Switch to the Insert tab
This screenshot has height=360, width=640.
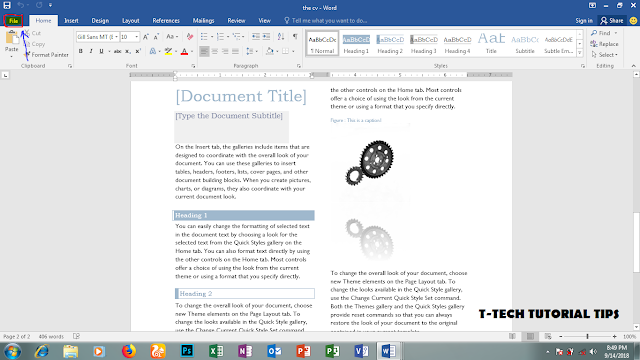pos(71,20)
